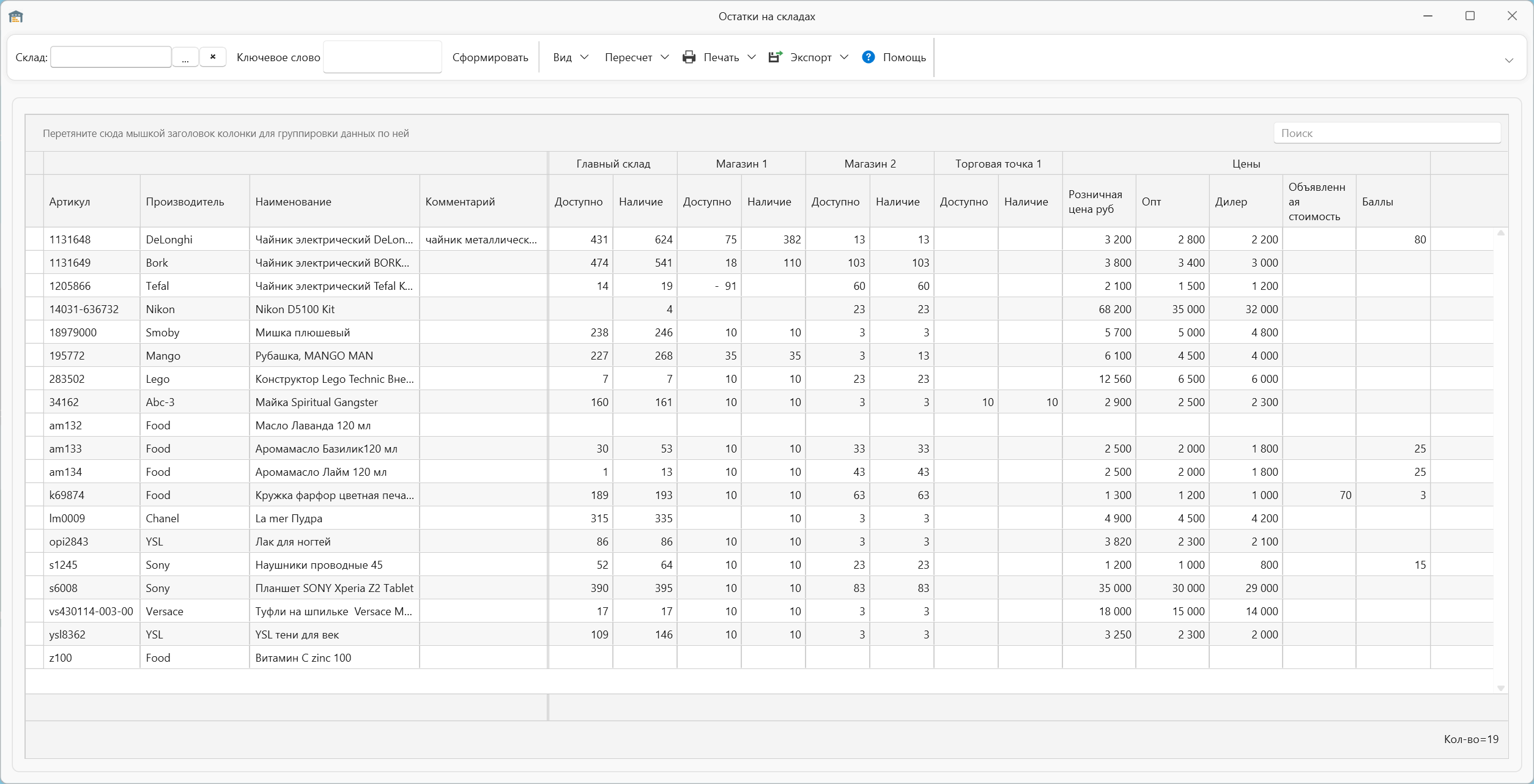The height and width of the screenshot is (784, 1534).
Task: Click the Помощь help button
Action: 903,57
